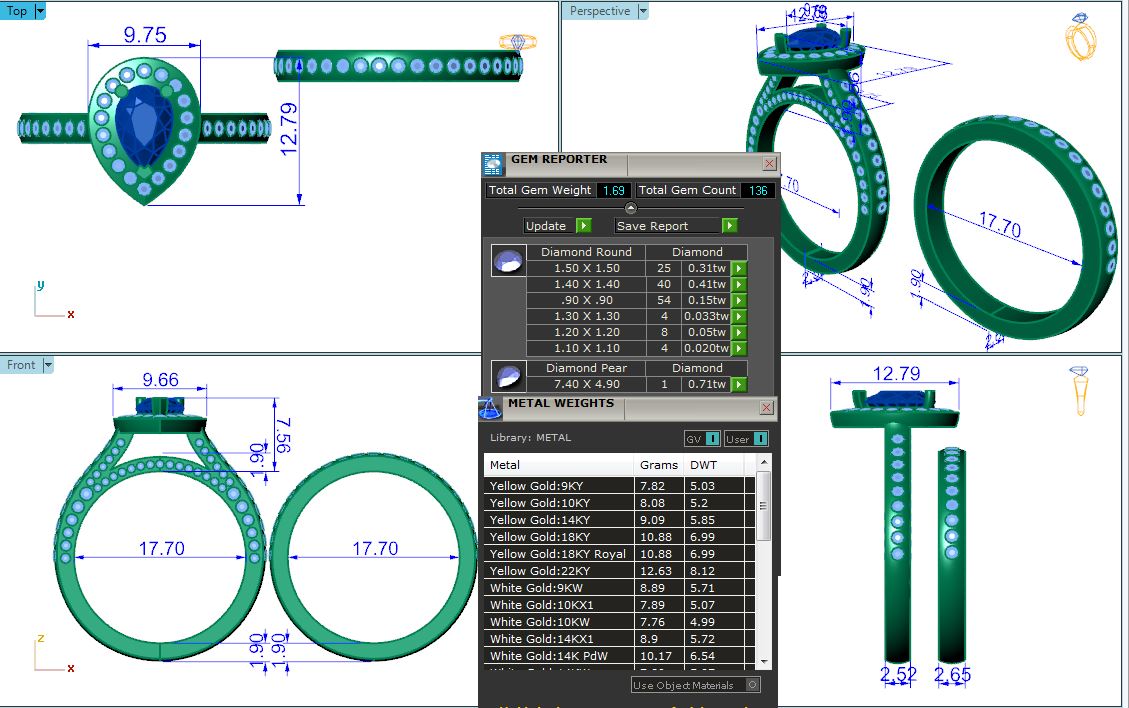This screenshot has width=1129, height=708.
Task: Click the Diamond Round gem thumbnail
Action: point(509,261)
